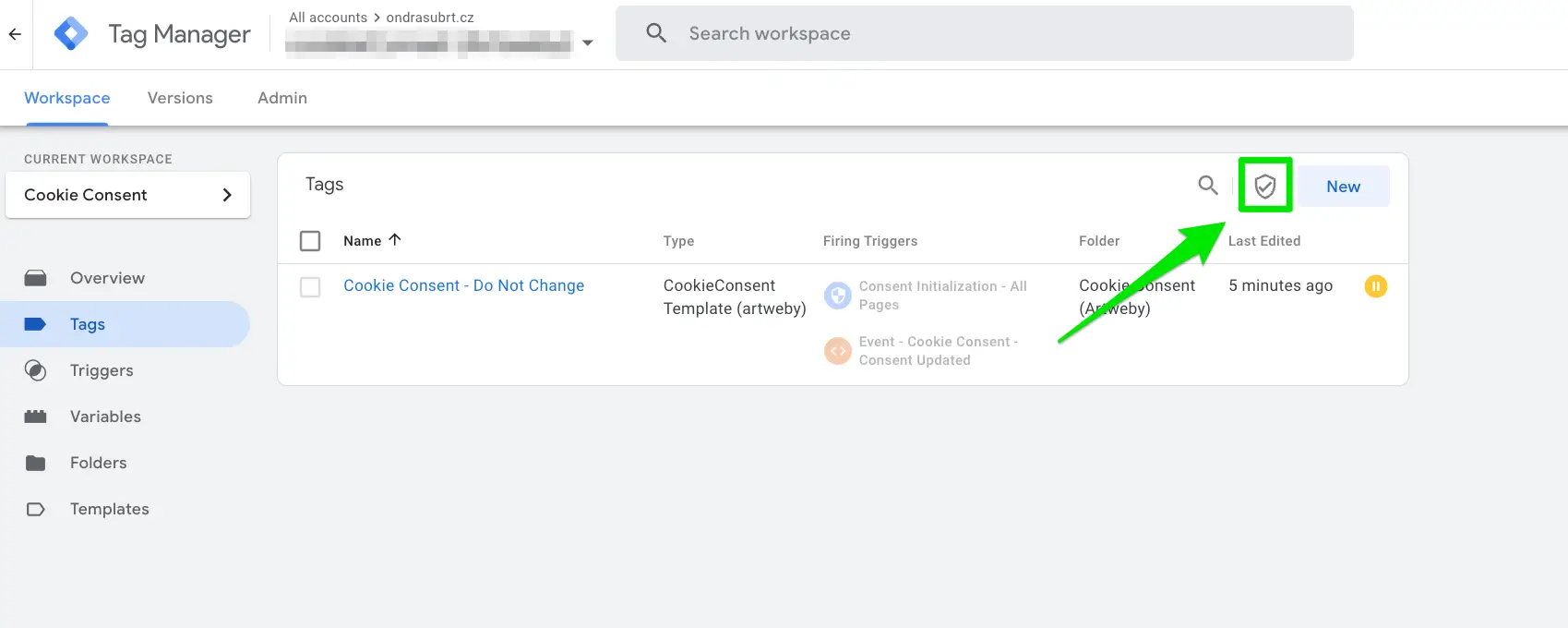
Task: Click the Folders icon
Action: pyautogui.click(x=35, y=463)
